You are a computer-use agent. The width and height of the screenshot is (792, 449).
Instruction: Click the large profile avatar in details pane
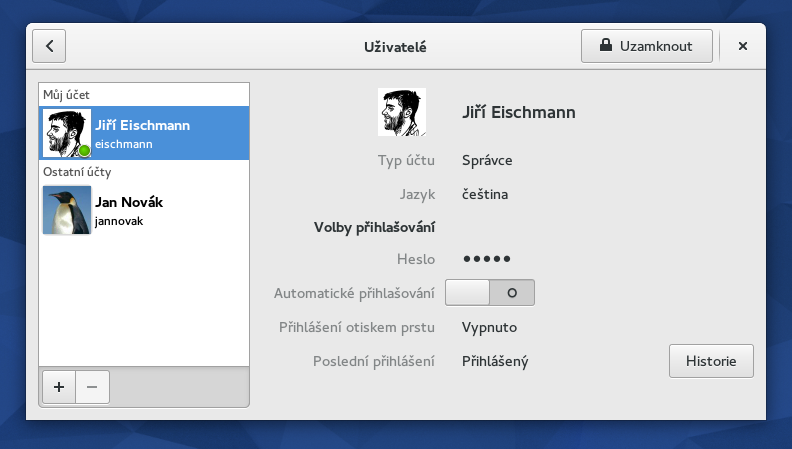[402, 112]
